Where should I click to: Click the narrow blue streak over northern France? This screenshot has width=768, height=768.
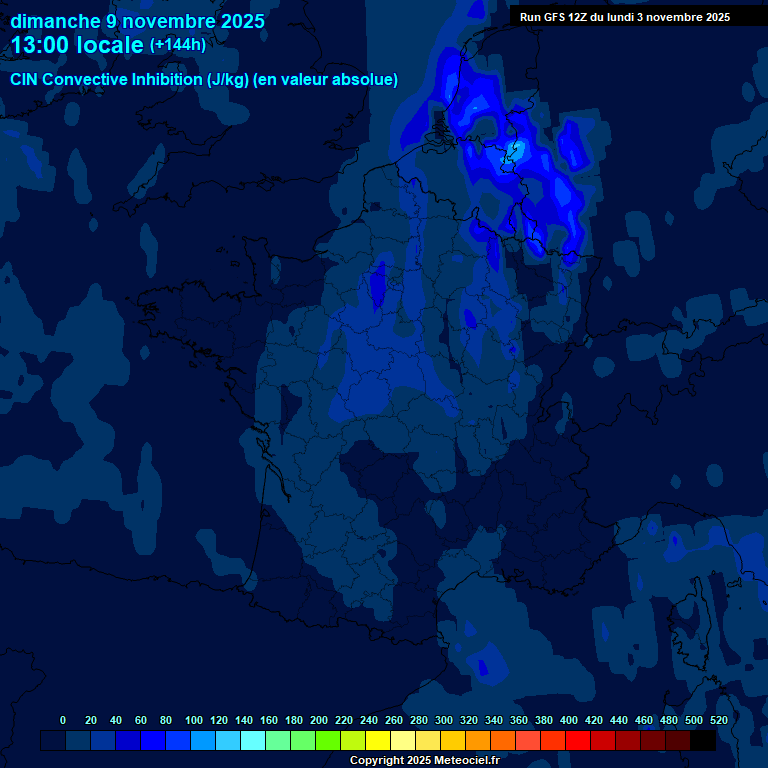378,286
